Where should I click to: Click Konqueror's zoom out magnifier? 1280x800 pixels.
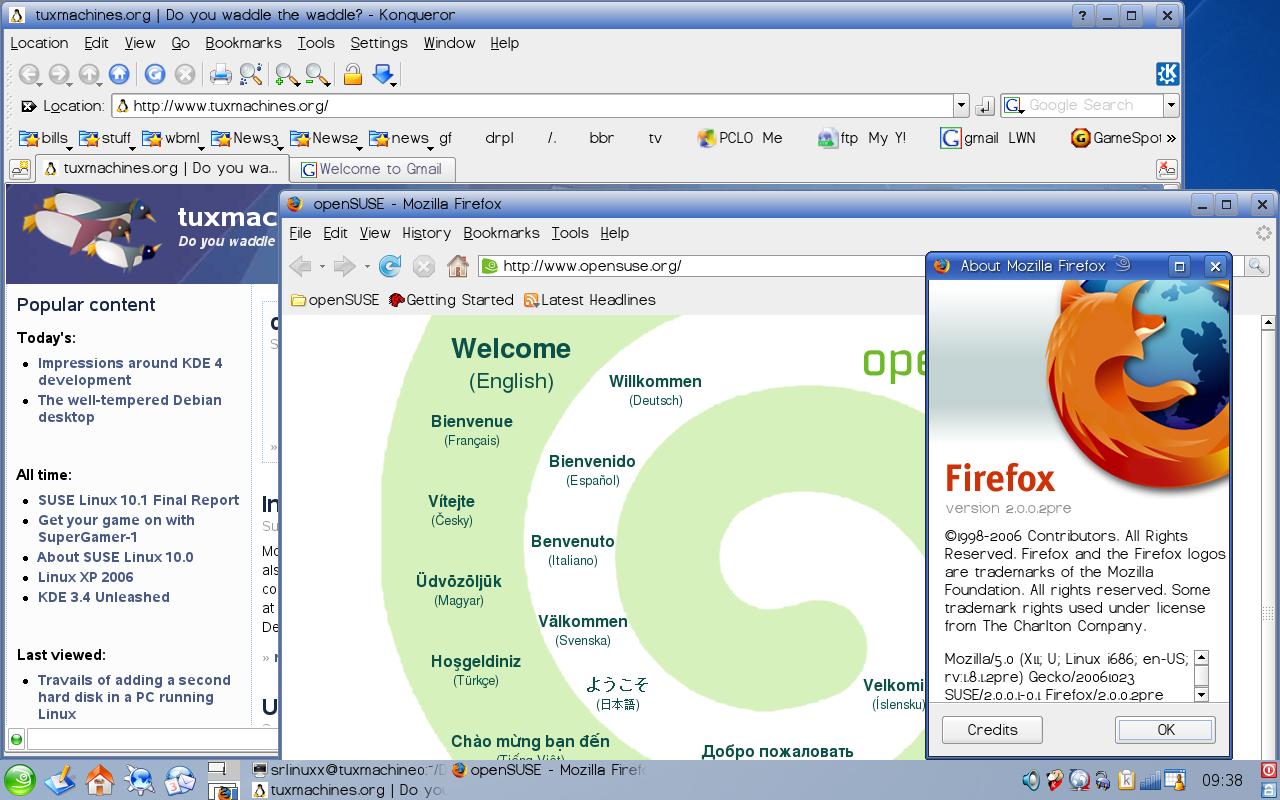pos(317,74)
